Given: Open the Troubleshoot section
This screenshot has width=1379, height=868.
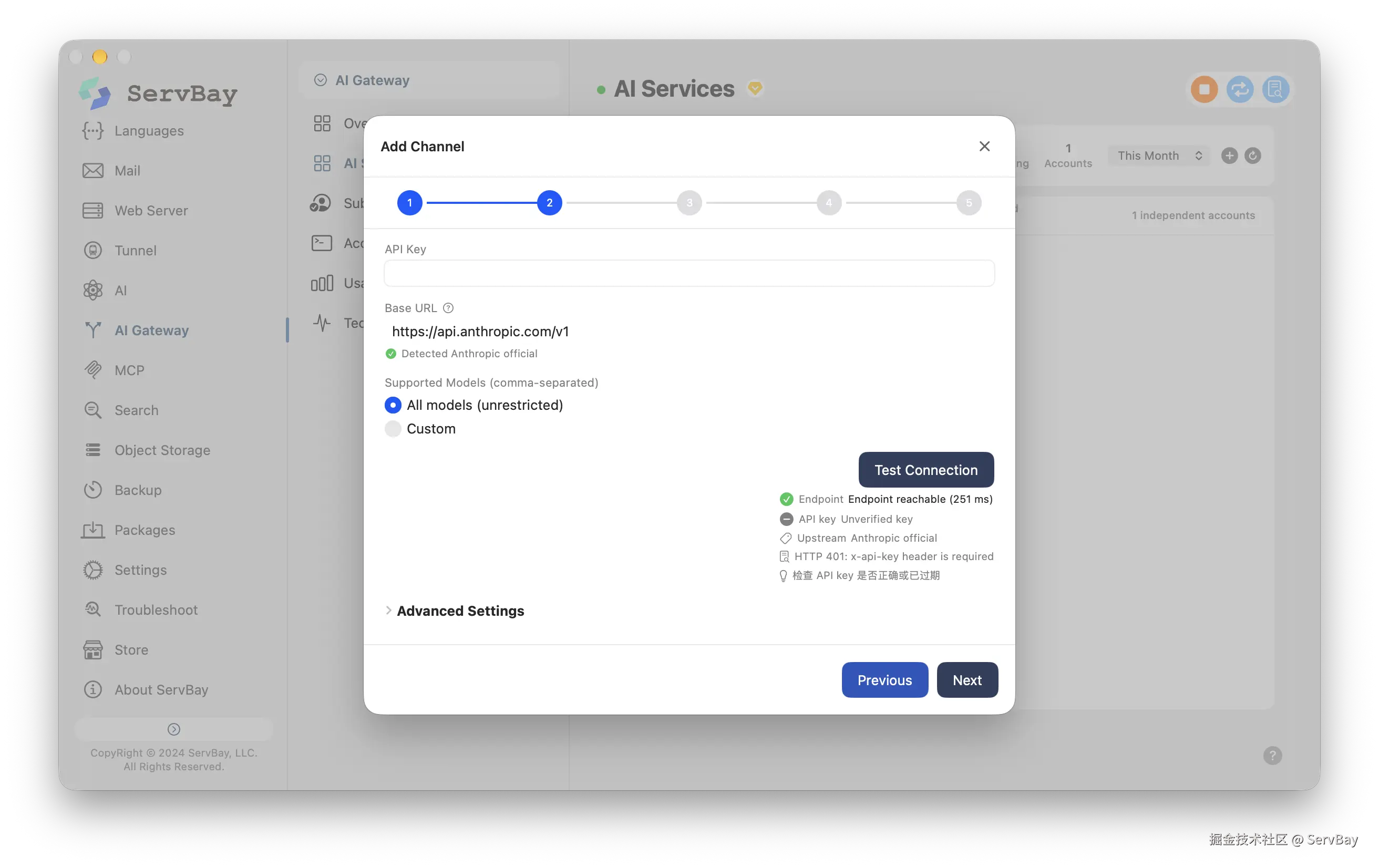Looking at the screenshot, I should point(140,610).
